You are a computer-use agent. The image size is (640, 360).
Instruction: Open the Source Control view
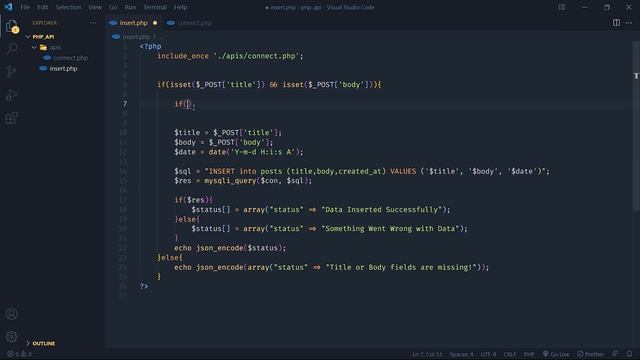click(x=12, y=72)
